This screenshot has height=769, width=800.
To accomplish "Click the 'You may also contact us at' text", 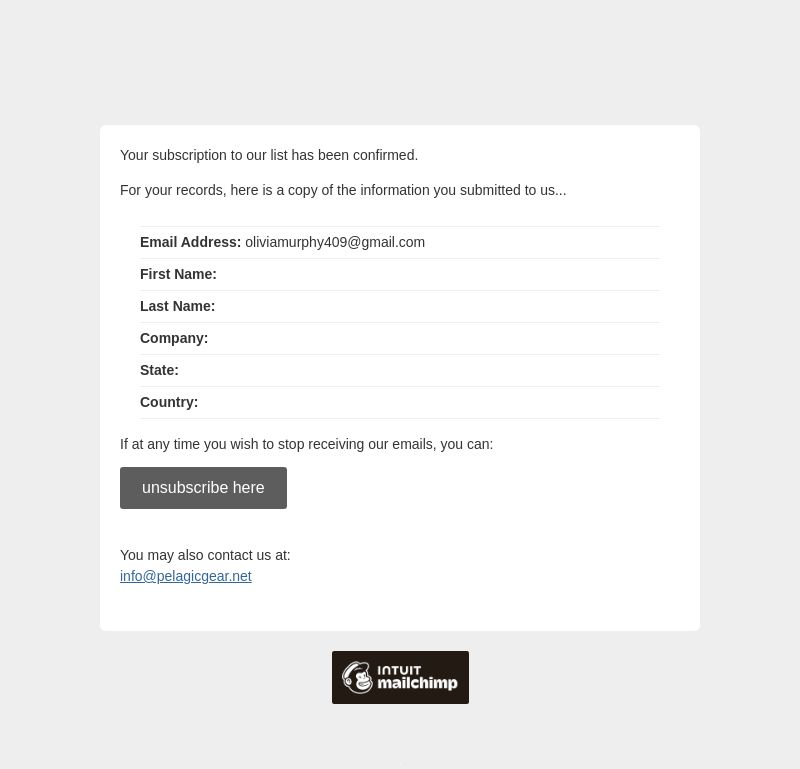I will point(205,555).
